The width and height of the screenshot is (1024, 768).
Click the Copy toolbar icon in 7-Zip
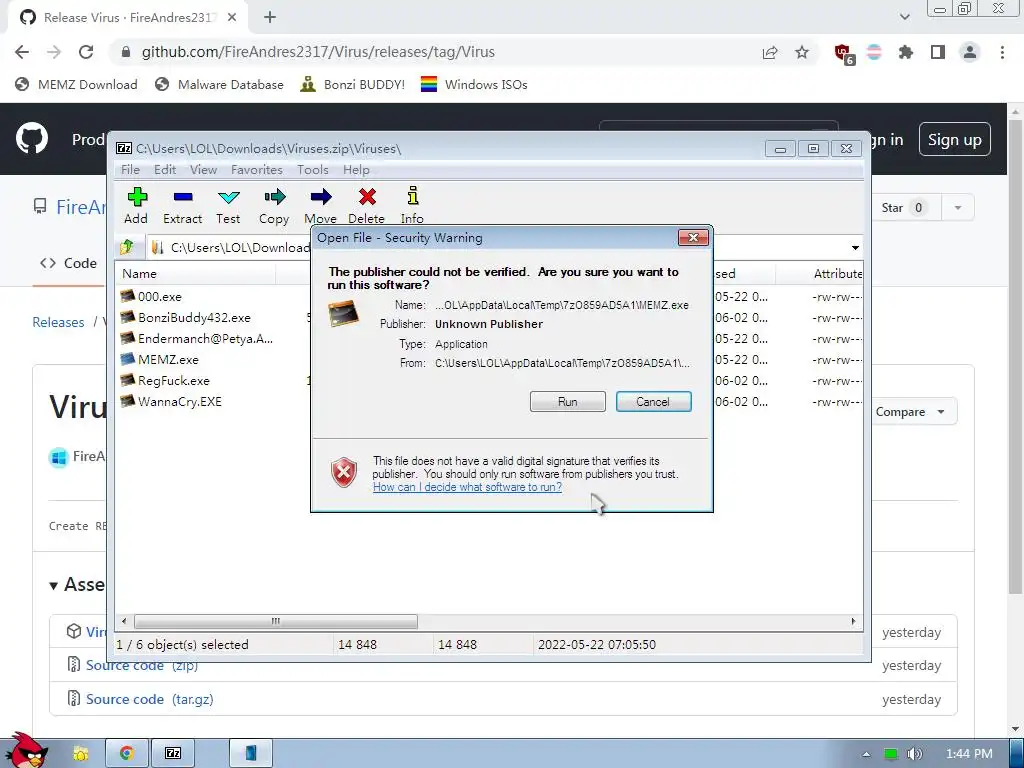[274, 206]
